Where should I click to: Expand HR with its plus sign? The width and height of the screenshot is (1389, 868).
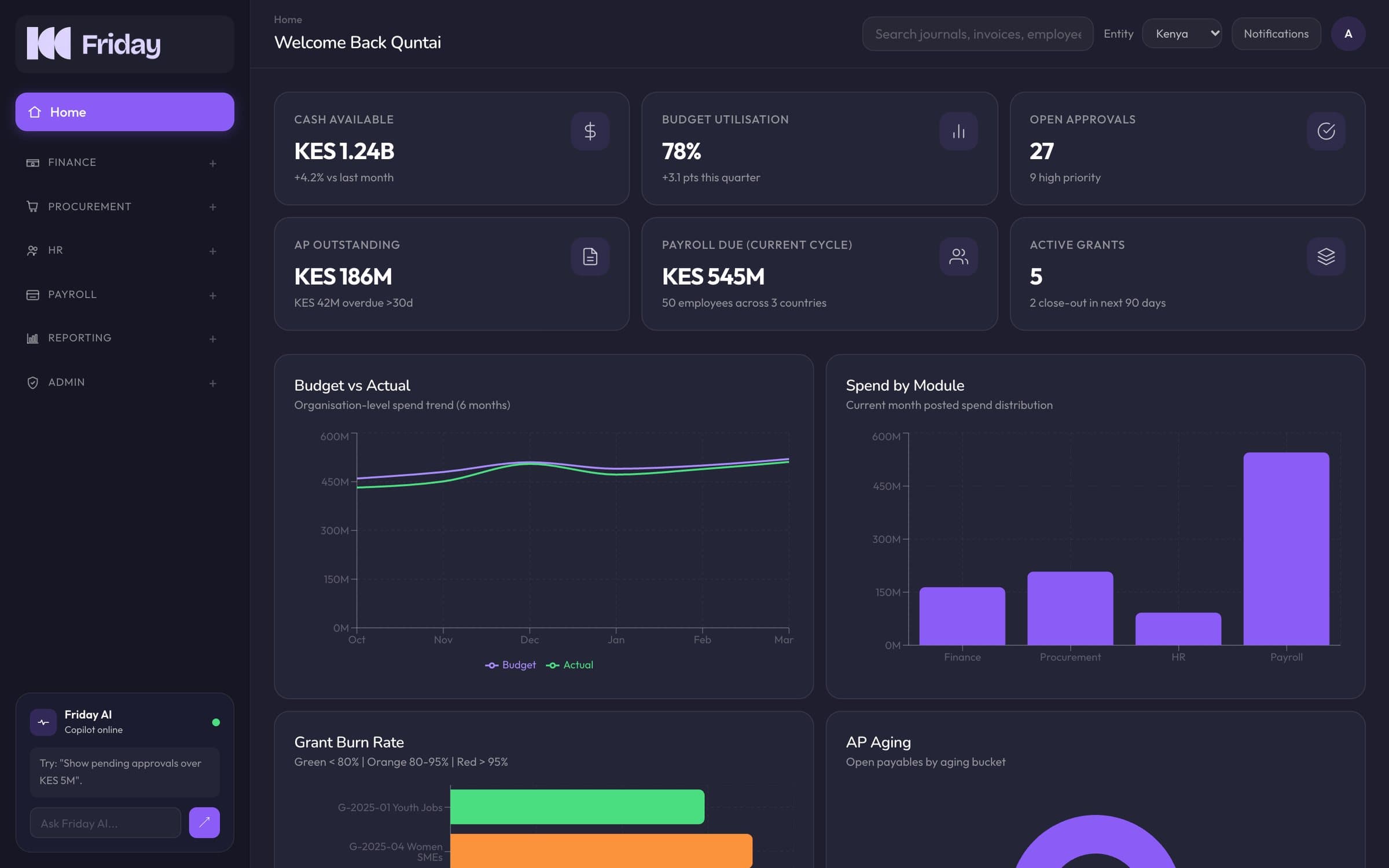click(212, 251)
